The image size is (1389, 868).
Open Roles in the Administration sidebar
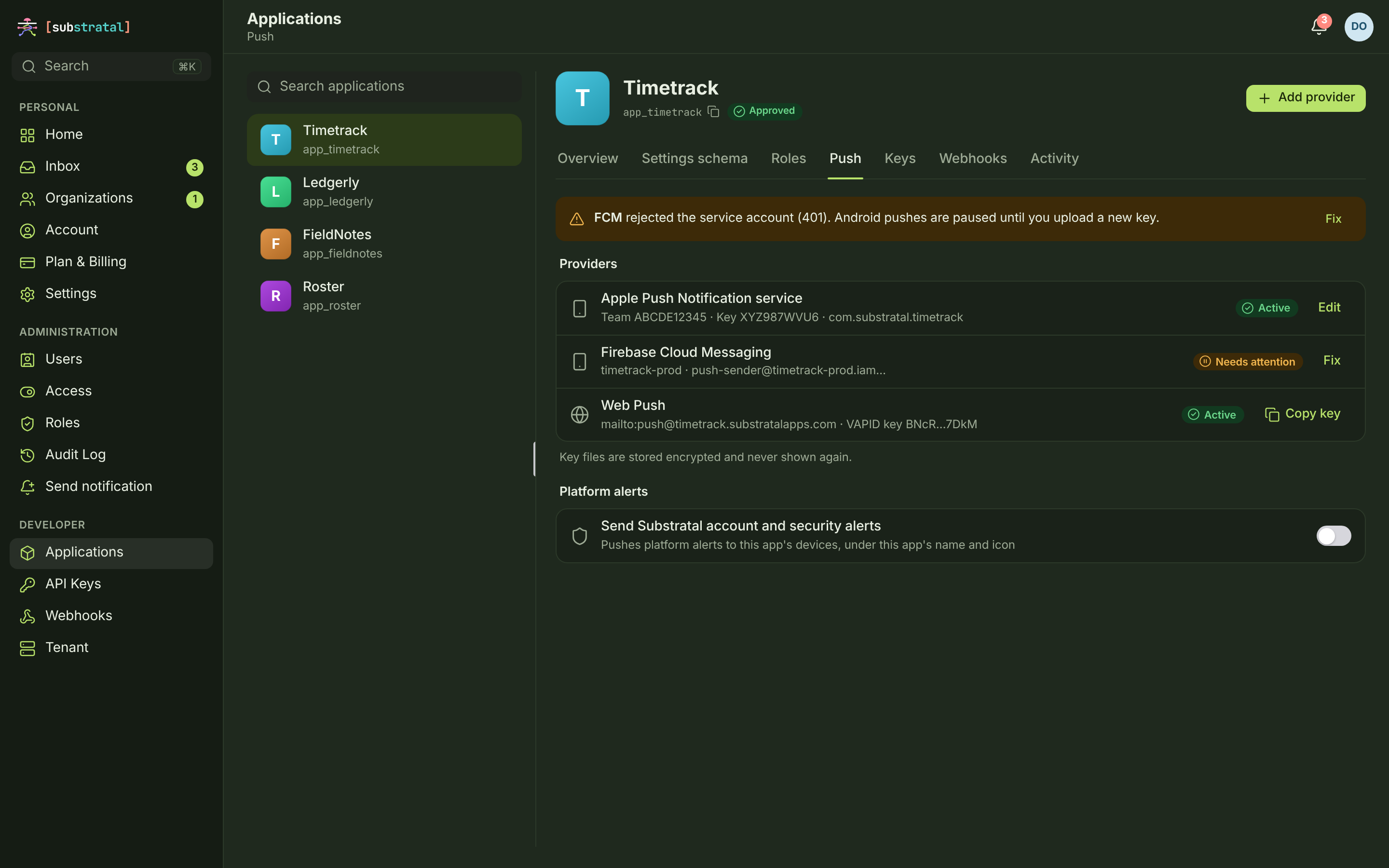pyautogui.click(x=111, y=423)
